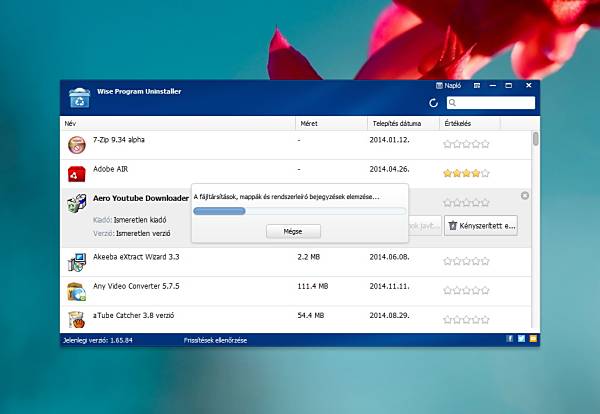The height and width of the screenshot is (414, 600).
Task: Click the program list scrollbar thumb
Action: pyautogui.click(x=536, y=139)
